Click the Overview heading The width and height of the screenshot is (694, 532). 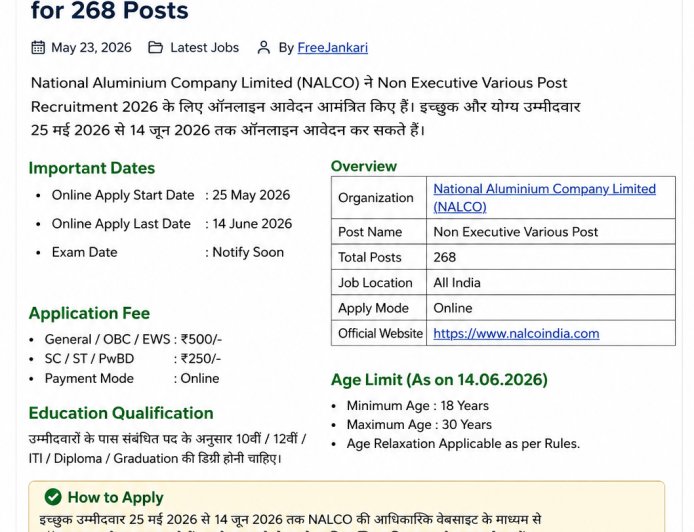(x=364, y=166)
